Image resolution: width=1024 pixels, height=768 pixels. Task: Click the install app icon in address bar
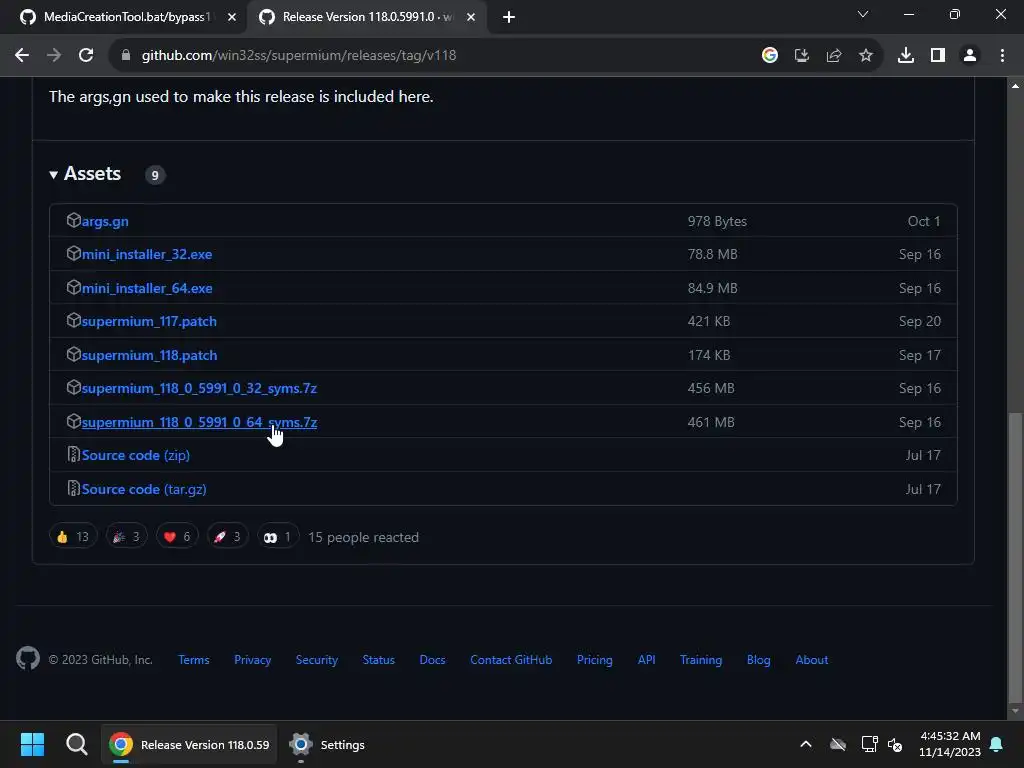click(801, 56)
